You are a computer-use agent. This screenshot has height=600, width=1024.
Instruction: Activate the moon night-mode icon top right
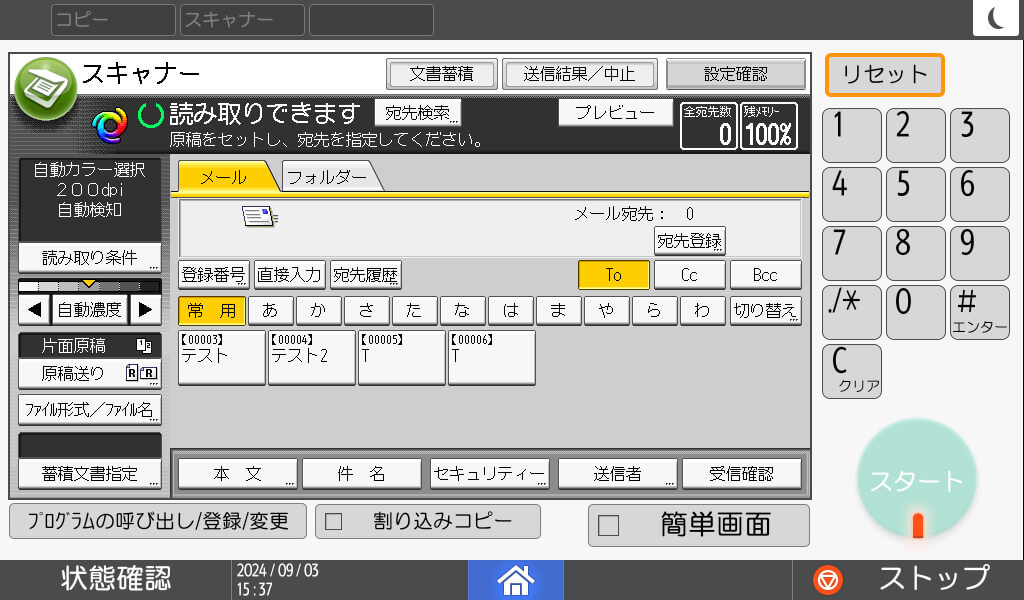tap(996, 18)
